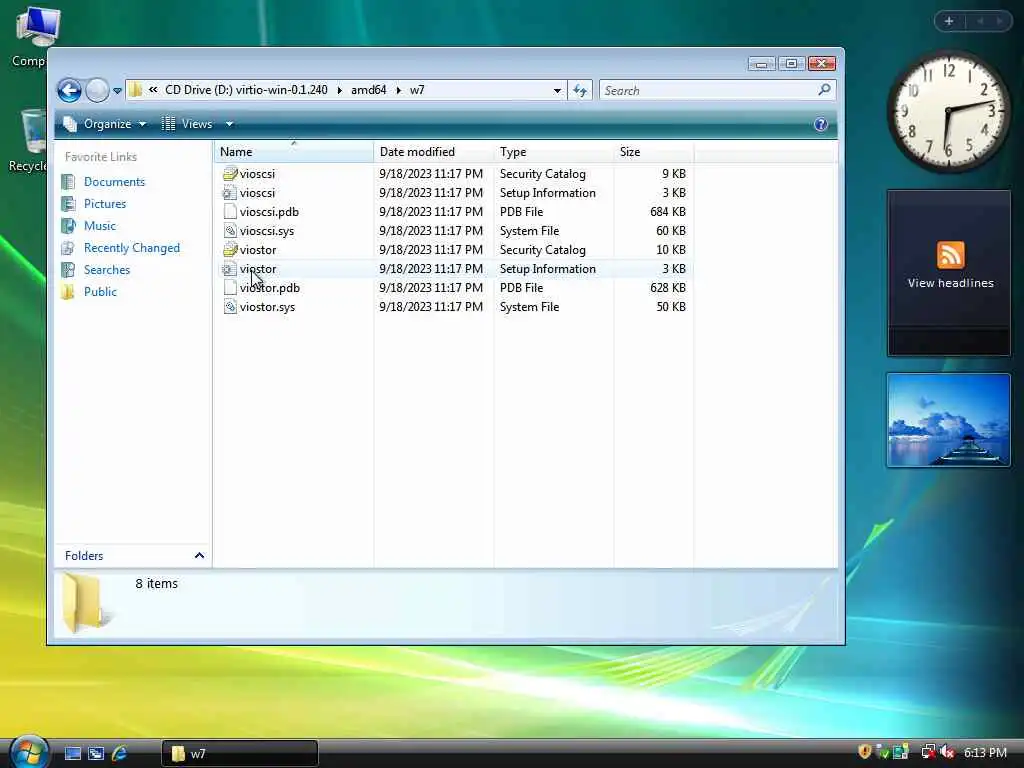Screen dimensions: 1024x768
Task: Click the Windows Start orb
Action: pos(29,752)
